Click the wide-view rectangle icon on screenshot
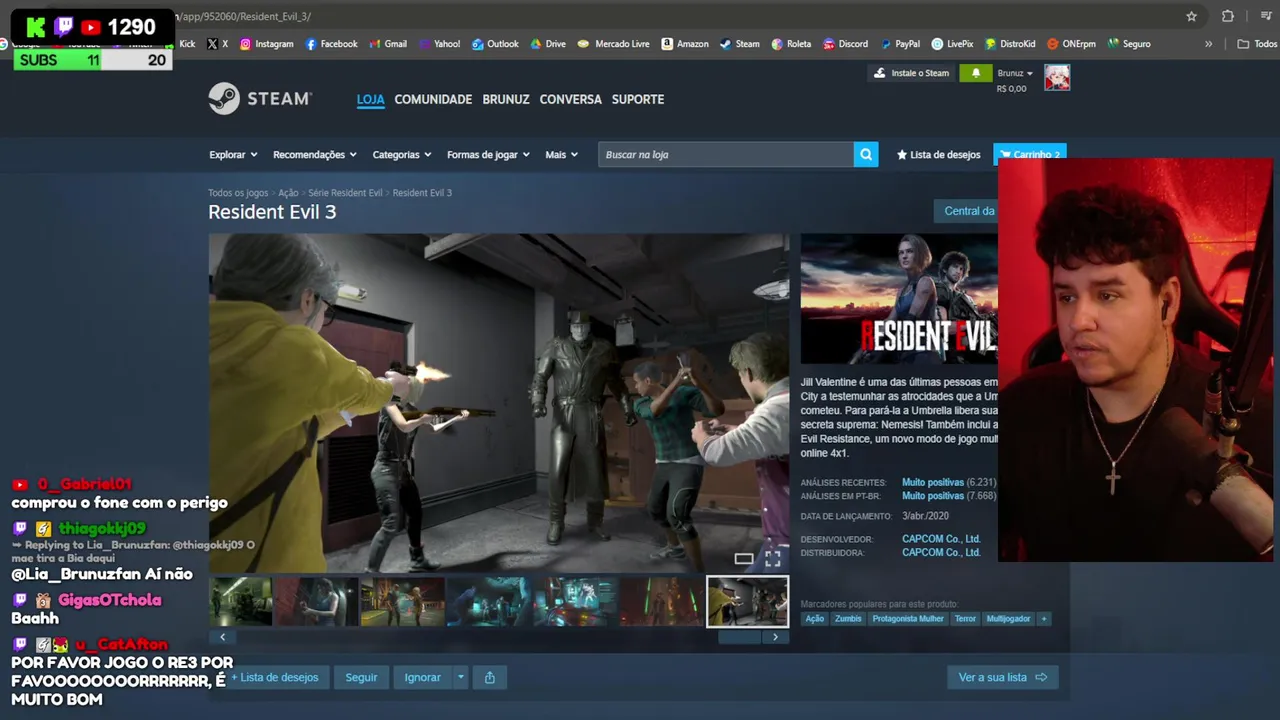This screenshot has width=1280, height=720. pos(743,559)
